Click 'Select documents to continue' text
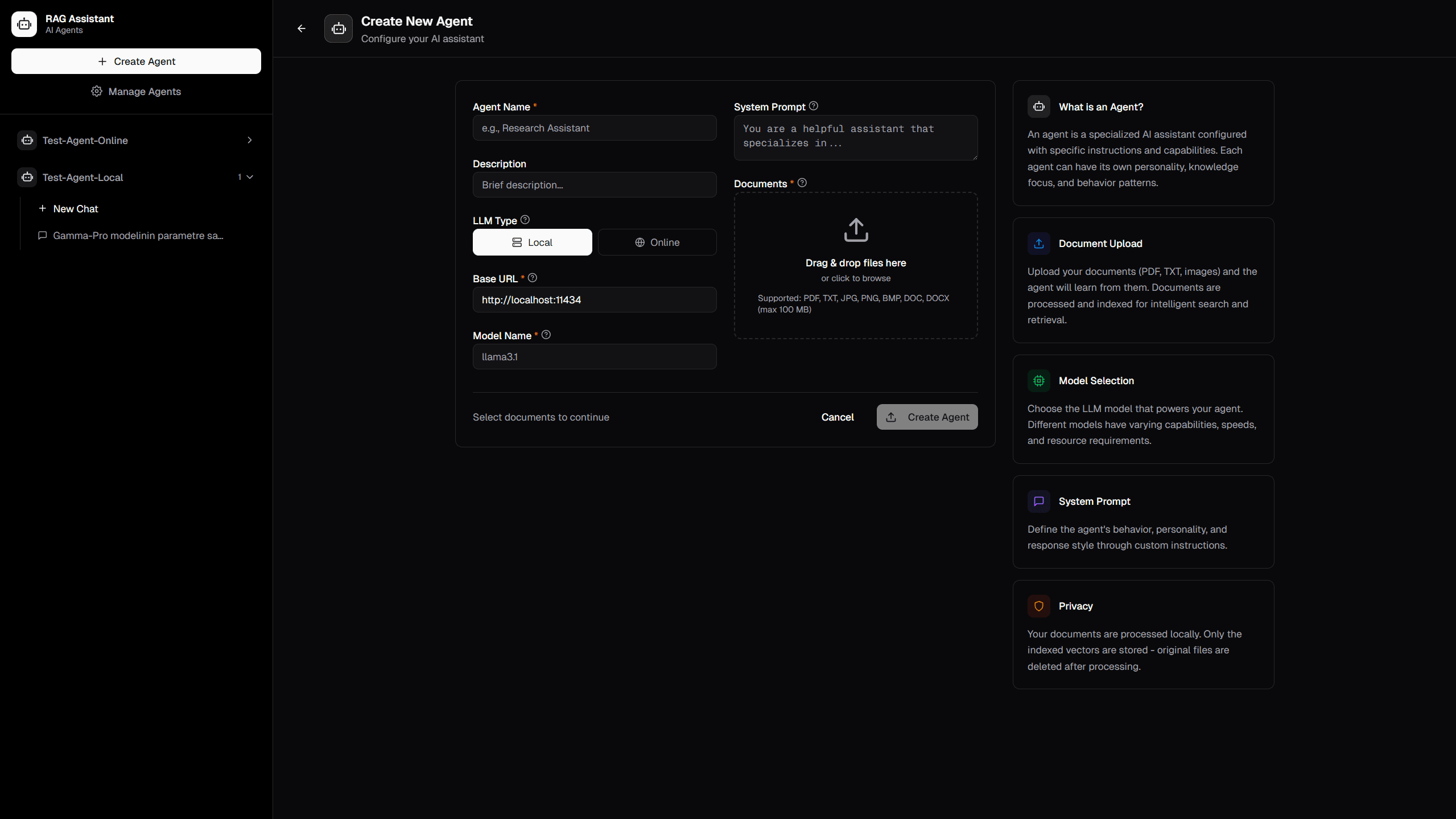Viewport: 1456px width, 819px height. click(541, 417)
